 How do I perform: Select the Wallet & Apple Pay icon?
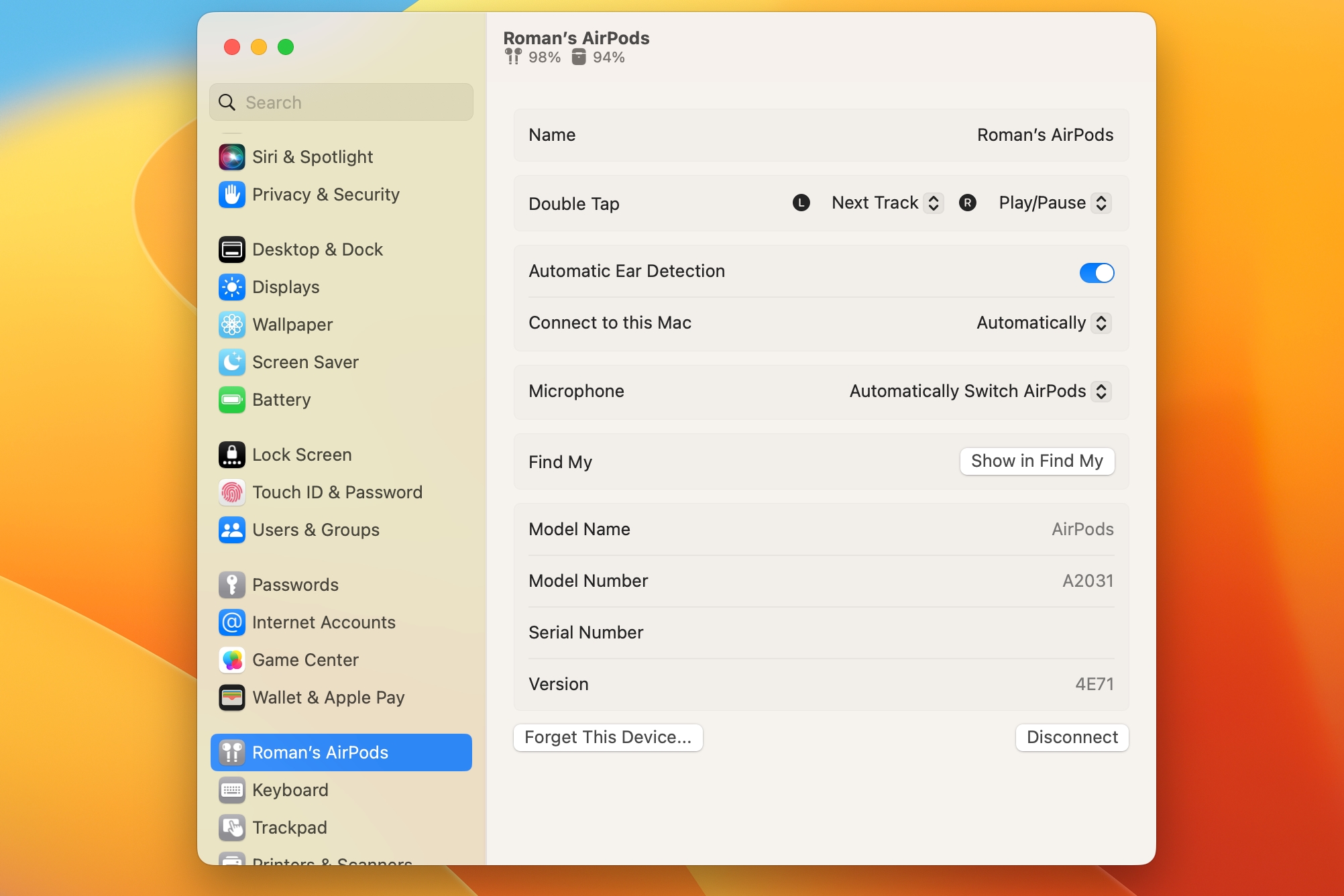(231, 697)
